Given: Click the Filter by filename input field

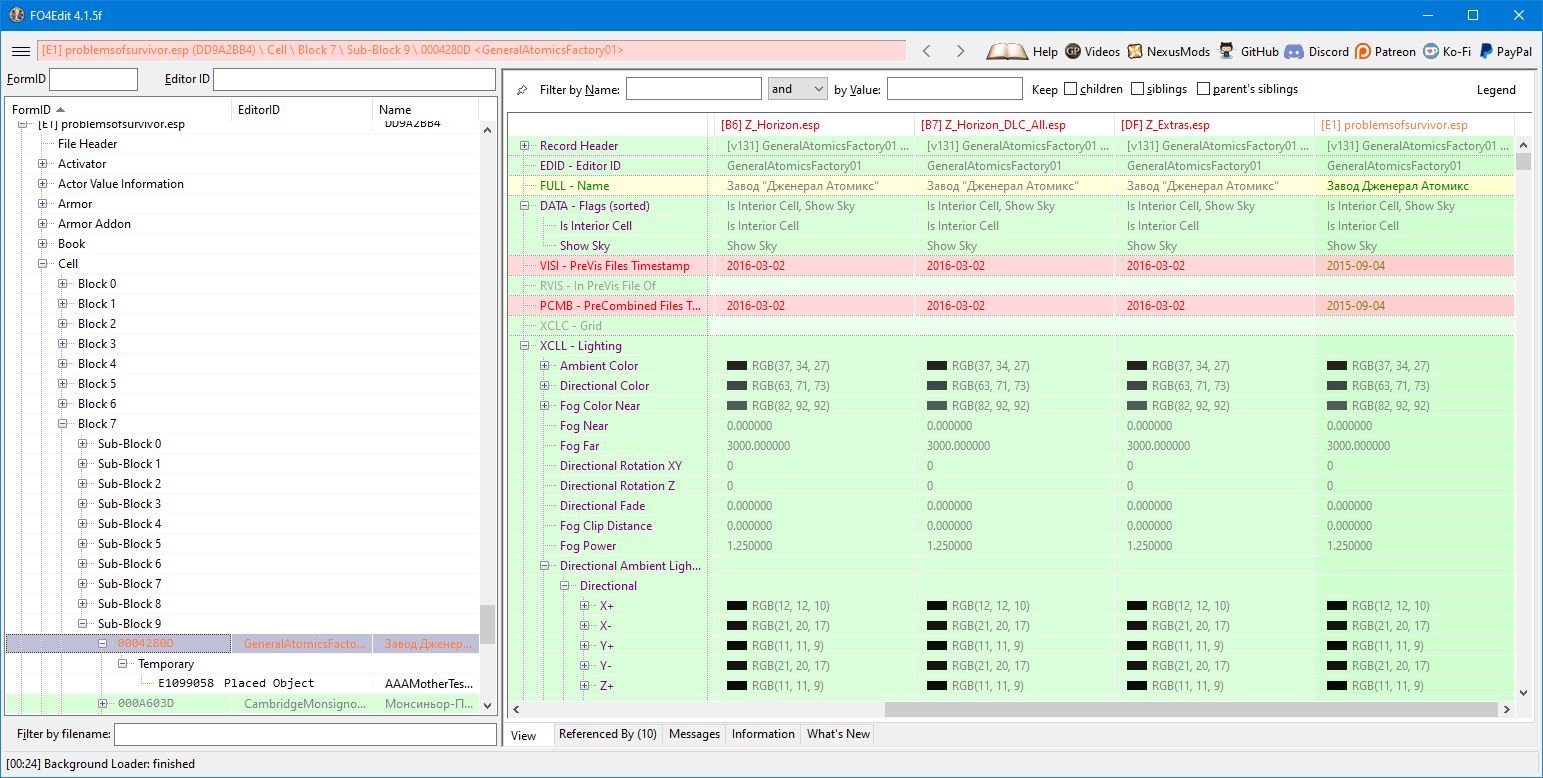Looking at the screenshot, I should [305, 735].
